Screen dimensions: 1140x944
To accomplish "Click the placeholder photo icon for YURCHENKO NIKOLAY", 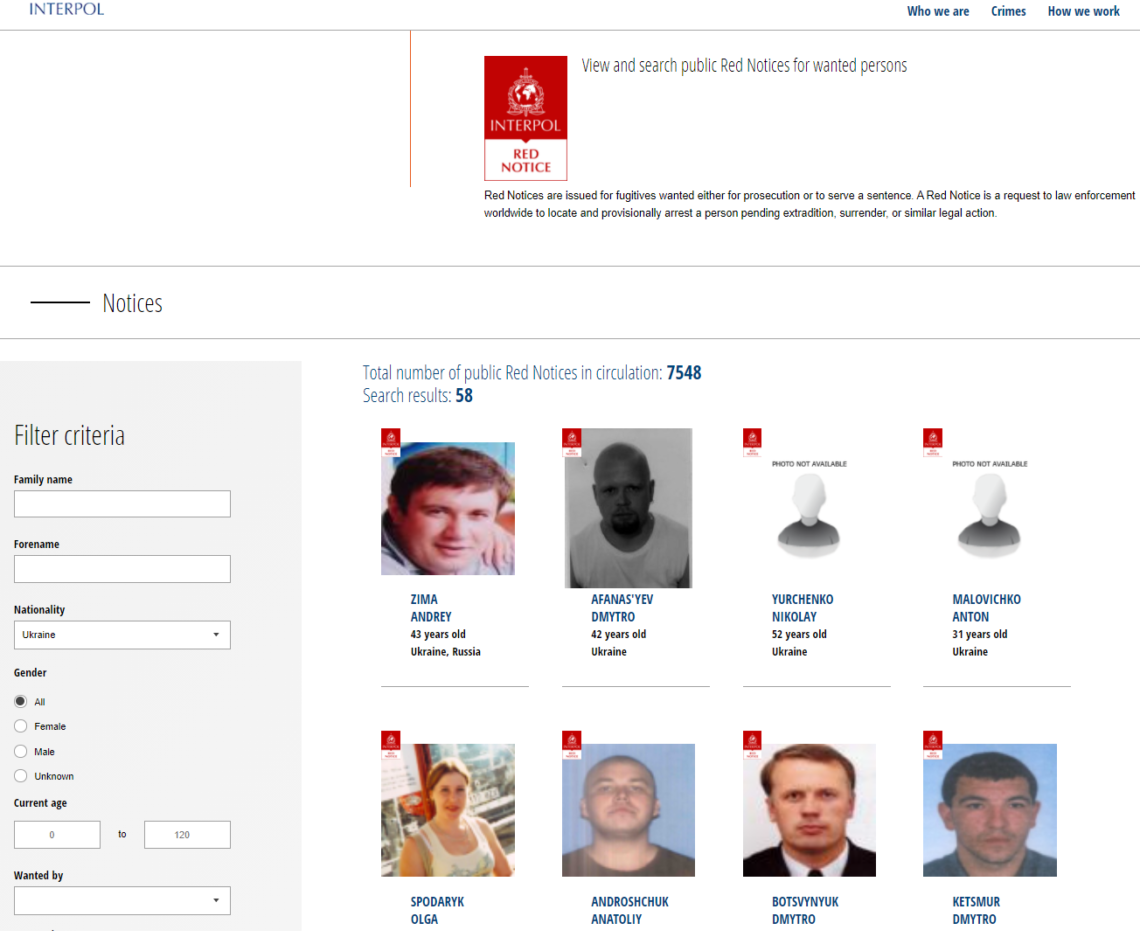I will pos(808,515).
